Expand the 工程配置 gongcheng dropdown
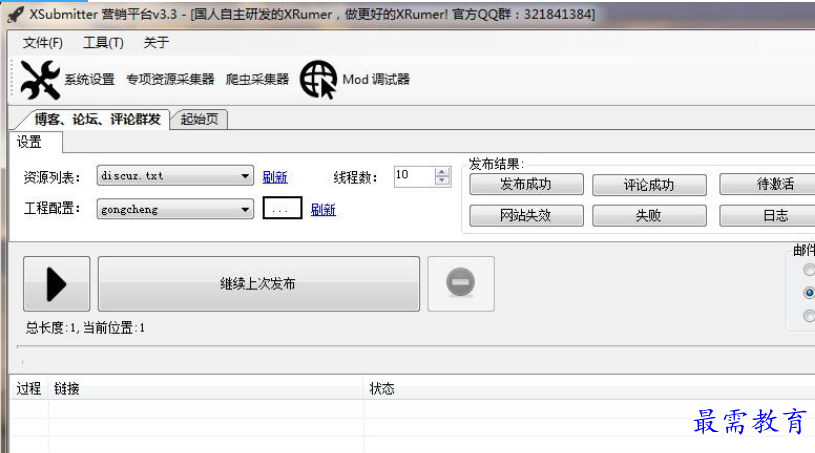 (x=175, y=209)
